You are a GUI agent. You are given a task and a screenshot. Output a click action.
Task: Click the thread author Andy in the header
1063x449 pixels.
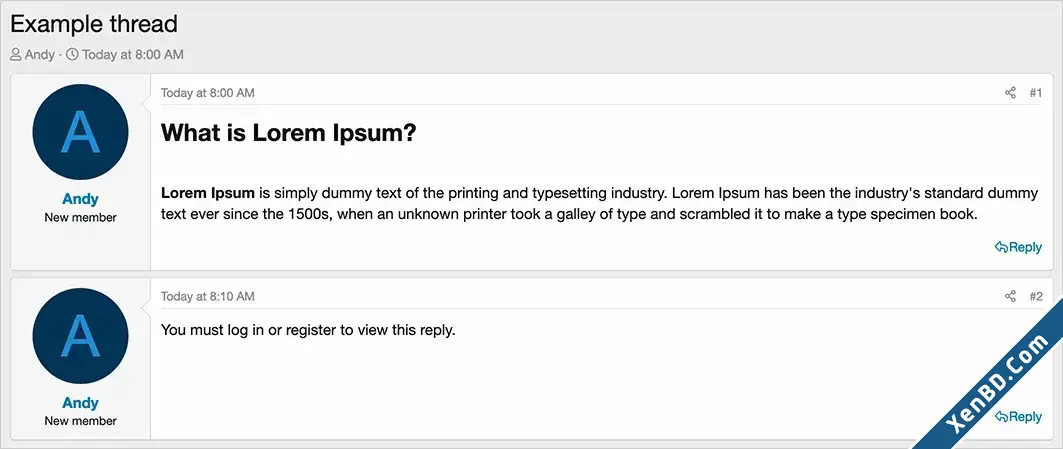tap(40, 54)
